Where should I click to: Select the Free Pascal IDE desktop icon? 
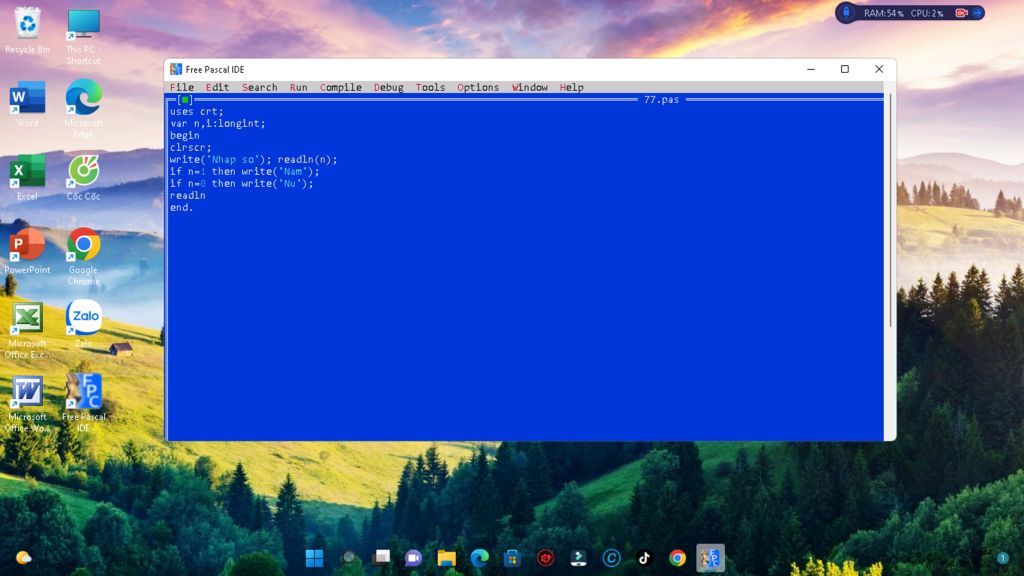click(x=83, y=402)
